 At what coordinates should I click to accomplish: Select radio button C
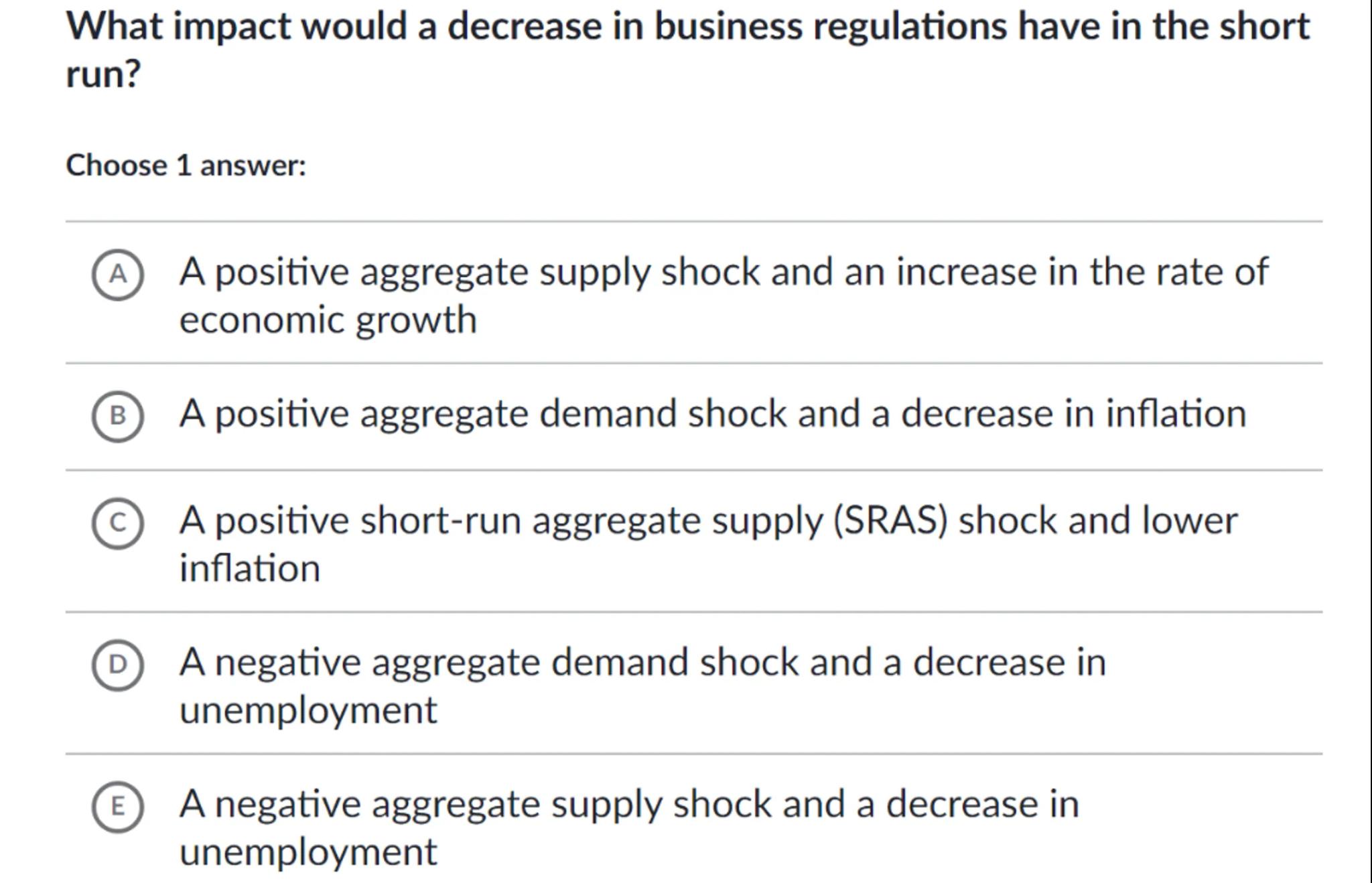pyautogui.click(x=118, y=523)
